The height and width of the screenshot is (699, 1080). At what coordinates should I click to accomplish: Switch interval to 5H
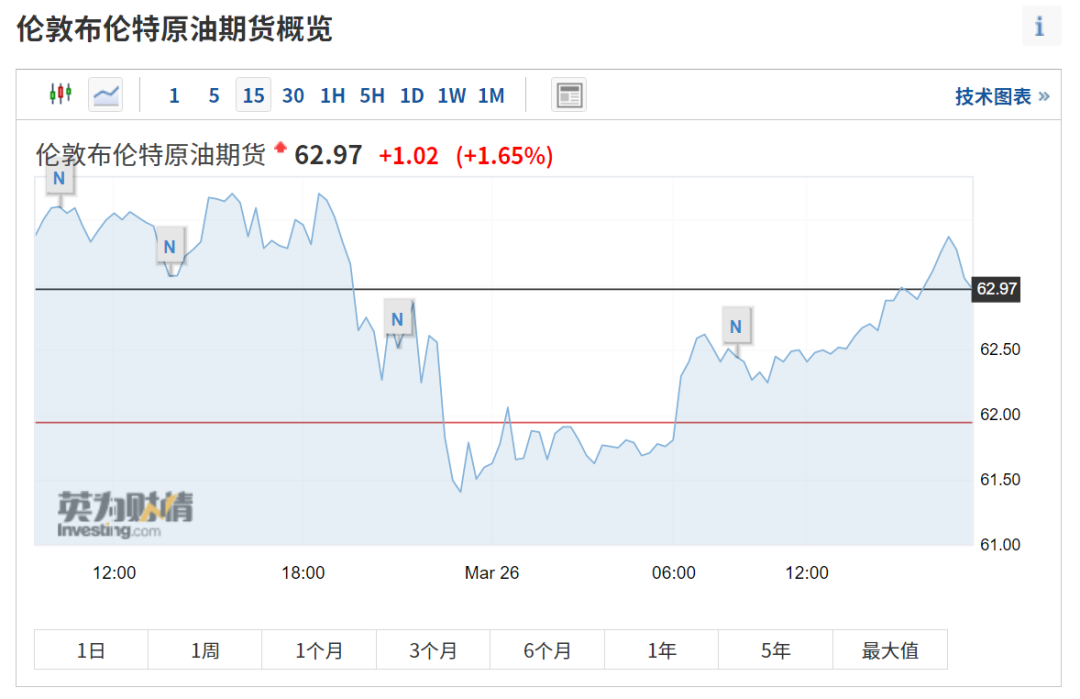tap(372, 96)
